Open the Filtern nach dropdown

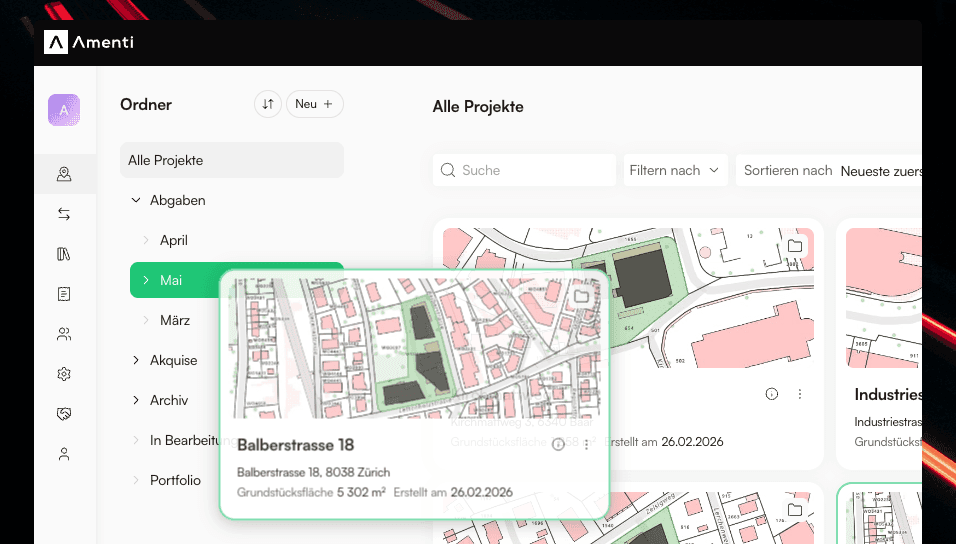tap(676, 170)
